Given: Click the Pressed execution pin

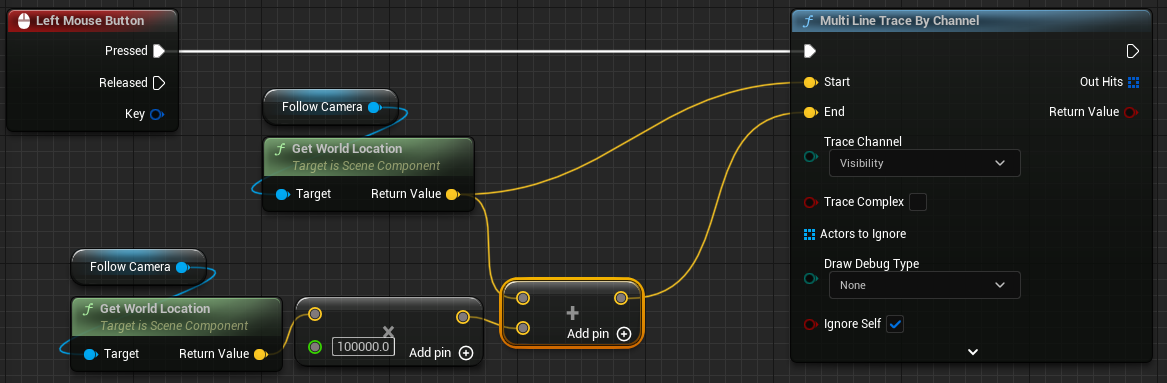Looking at the screenshot, I should [x=159, y=51].
